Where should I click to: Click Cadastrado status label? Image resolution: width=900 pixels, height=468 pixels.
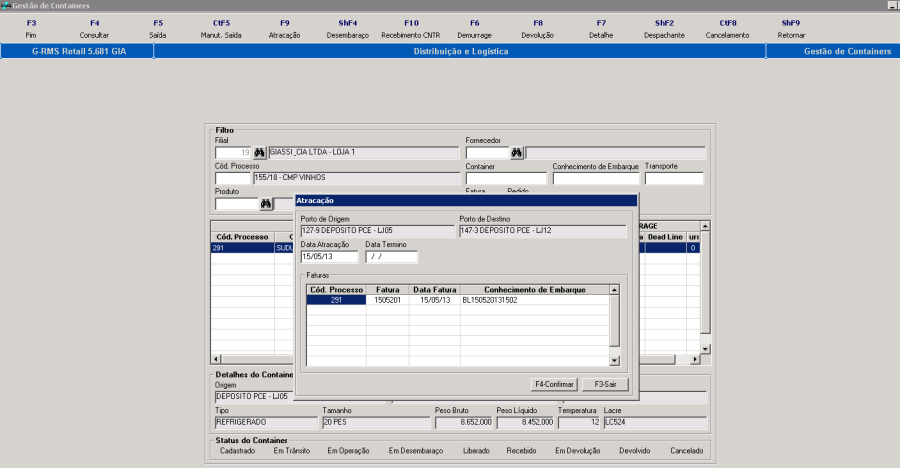point(238,451)
